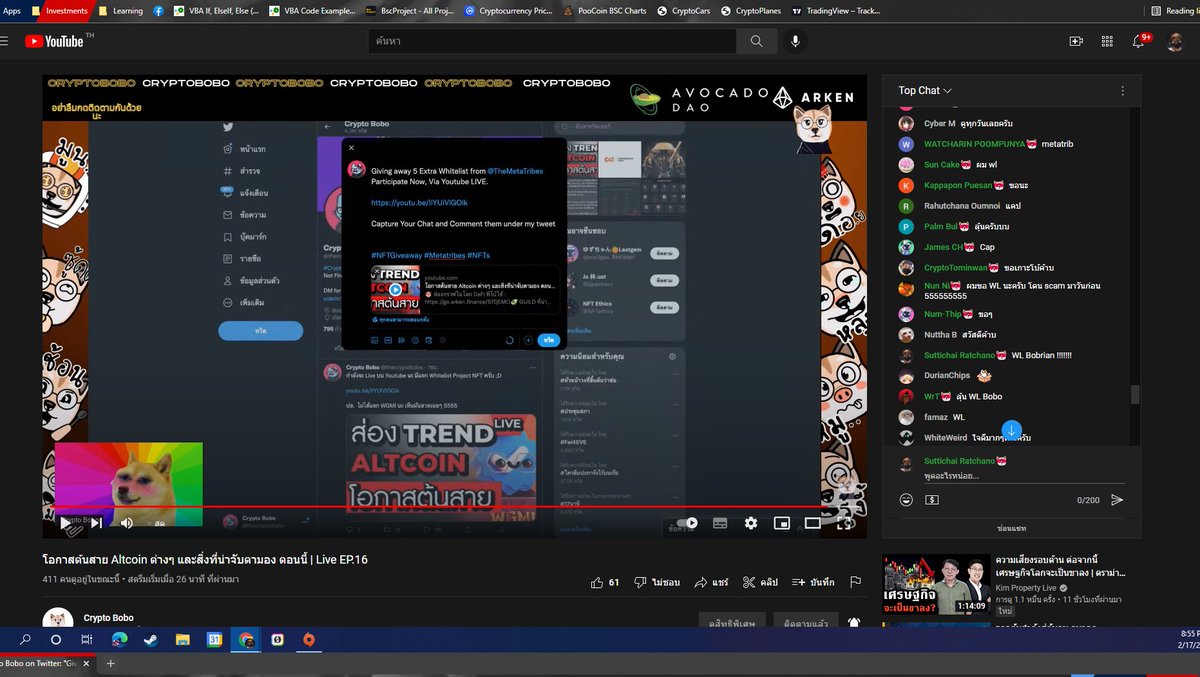Open Steam from the taskbar
The height and width of the screenshot is (677, 1200).
150,640
